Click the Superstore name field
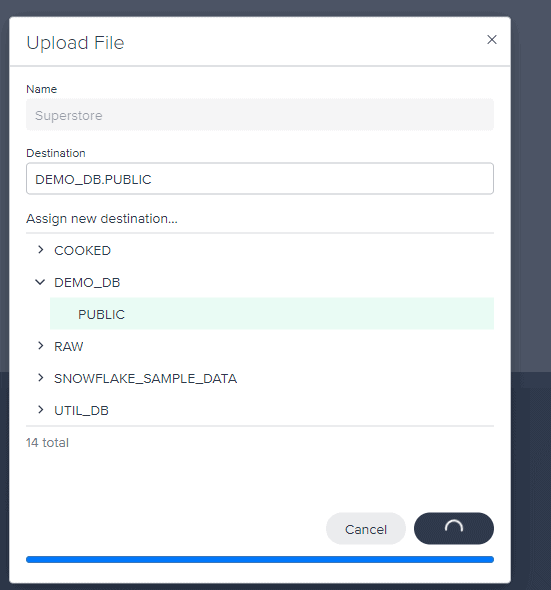The image size is (551, 590). (260, 115)
